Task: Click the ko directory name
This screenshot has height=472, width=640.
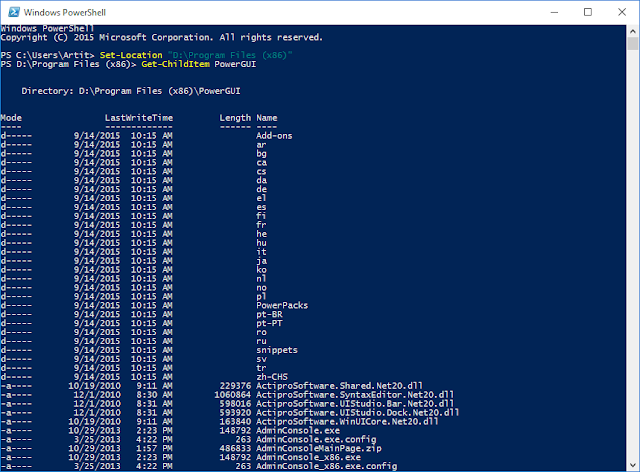Action: click(x=262, y=270)
